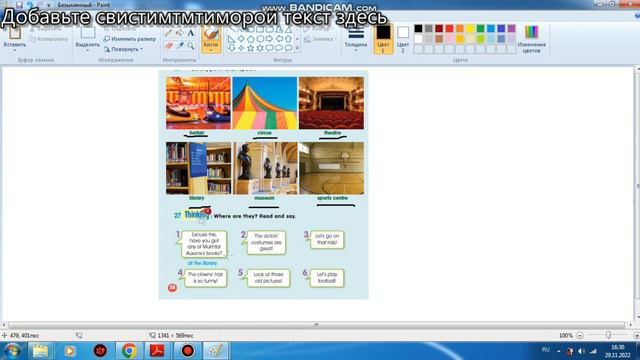The image size is (640, 360).
Task: Click the Undo icon in quick access toolbar
Action: 29,5
